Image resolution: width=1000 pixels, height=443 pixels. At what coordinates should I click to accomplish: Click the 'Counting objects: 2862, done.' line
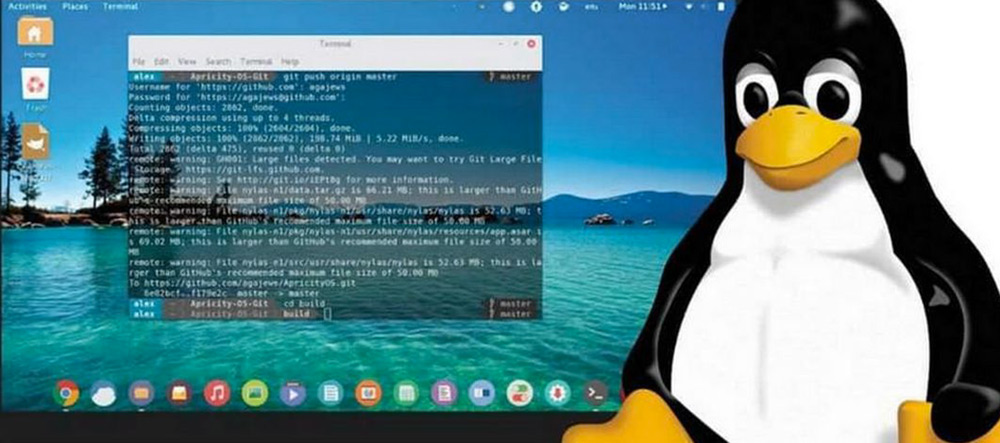(203, 108)
